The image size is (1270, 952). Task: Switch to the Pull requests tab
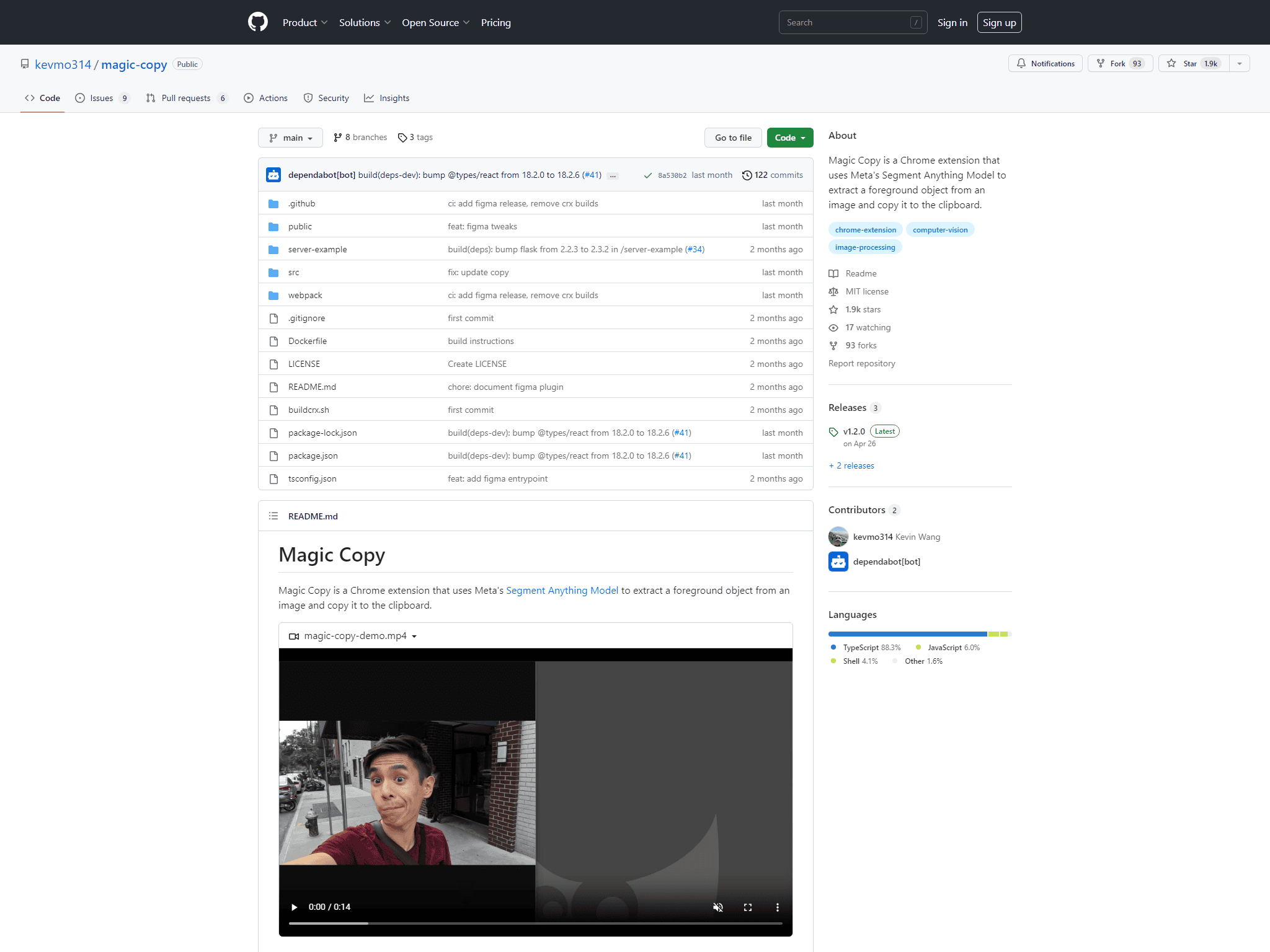click(187, 98)
